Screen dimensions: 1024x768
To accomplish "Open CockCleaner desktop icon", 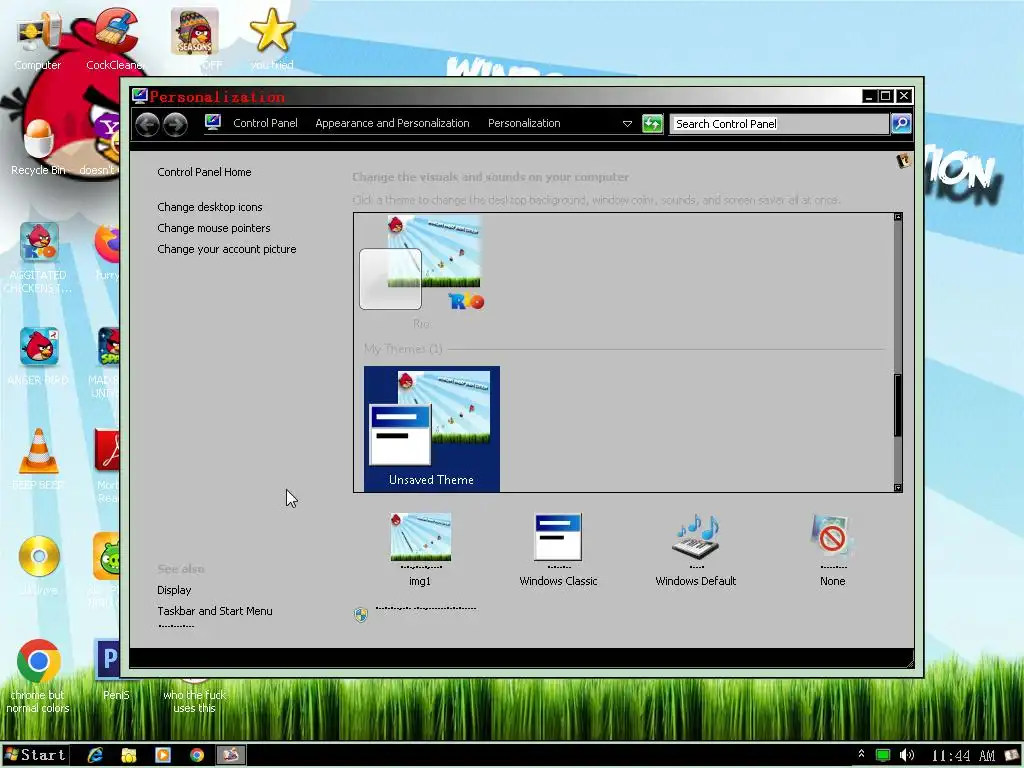I will pos(116,39).
